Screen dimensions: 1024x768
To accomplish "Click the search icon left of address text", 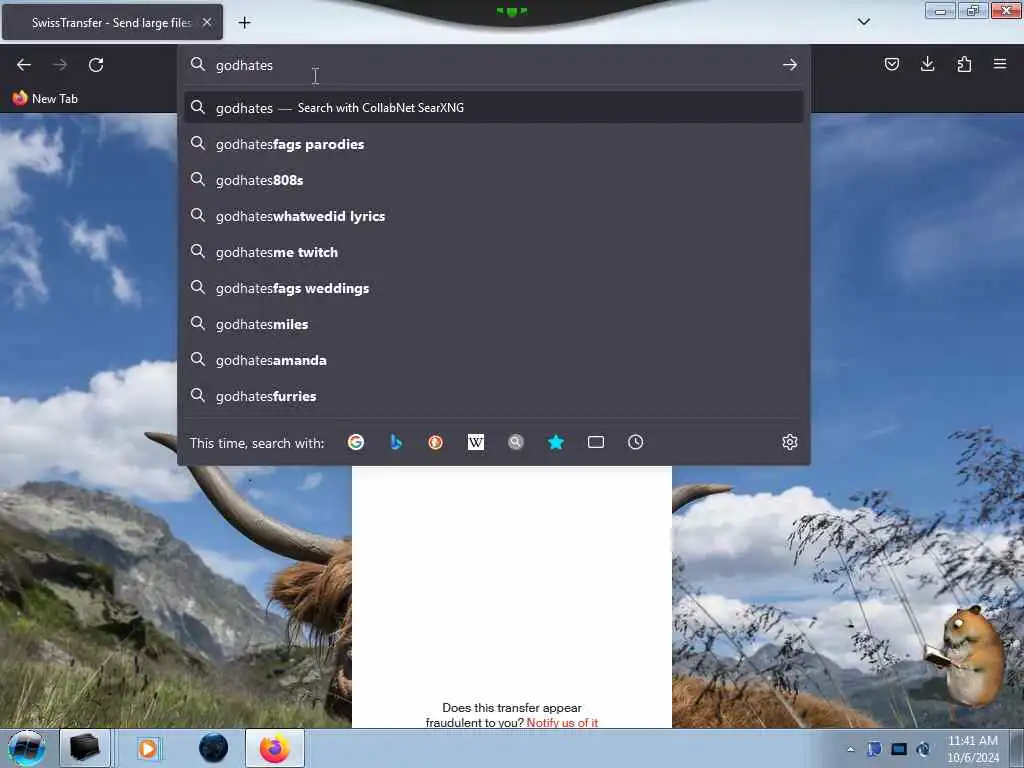I will pyautogui.click(x=198, y=64).
